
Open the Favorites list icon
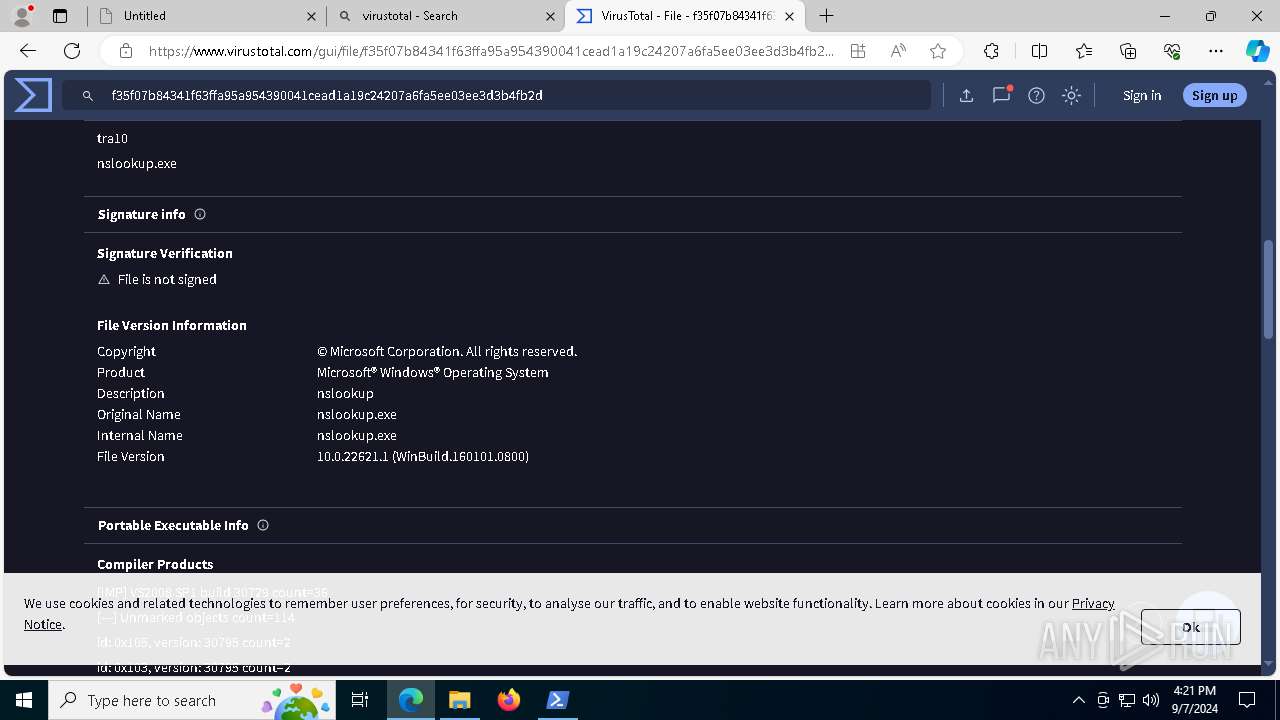pyautogui.click(x=1084, y=51)
